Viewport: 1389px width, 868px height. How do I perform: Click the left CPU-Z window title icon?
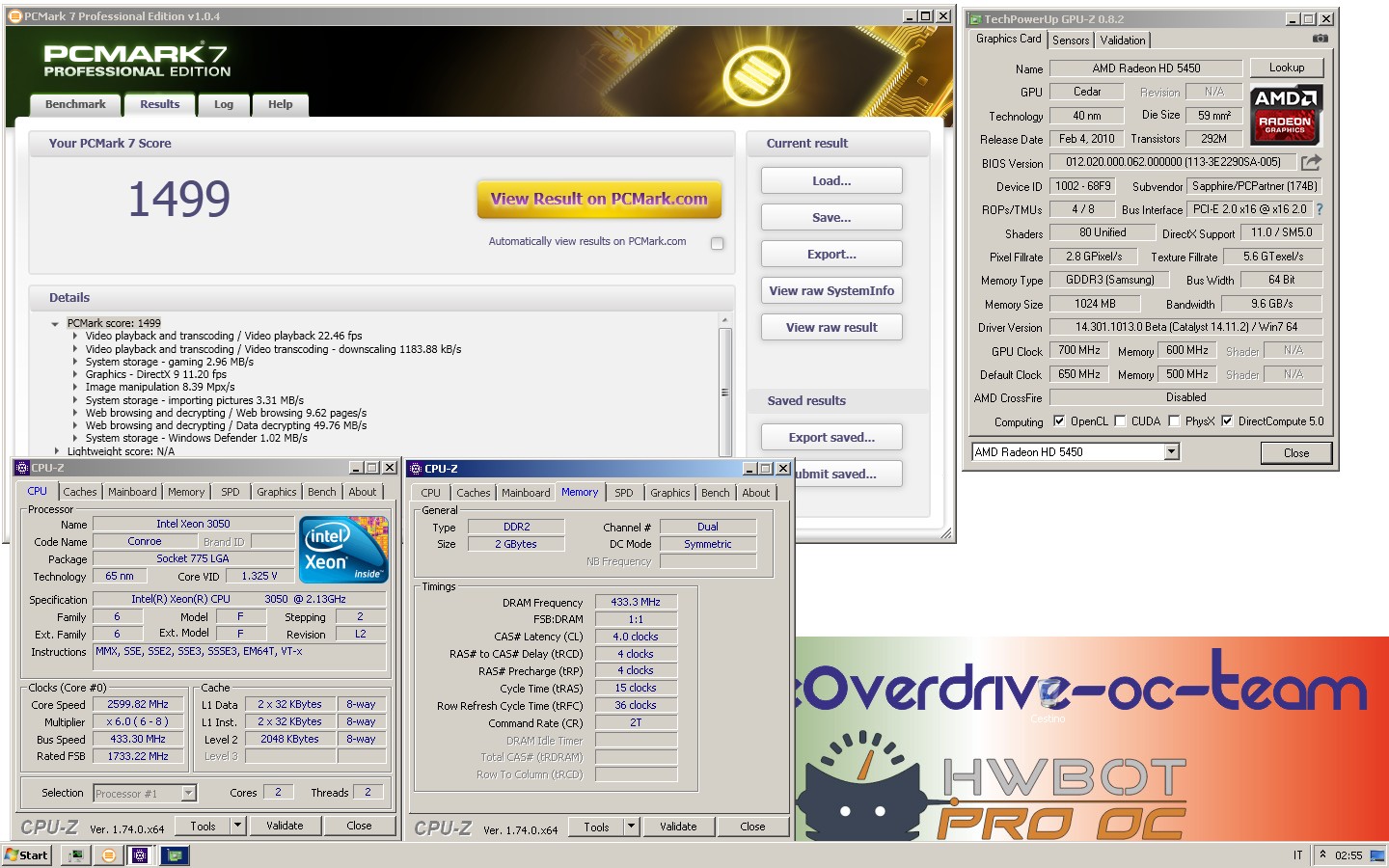[22, 468]
